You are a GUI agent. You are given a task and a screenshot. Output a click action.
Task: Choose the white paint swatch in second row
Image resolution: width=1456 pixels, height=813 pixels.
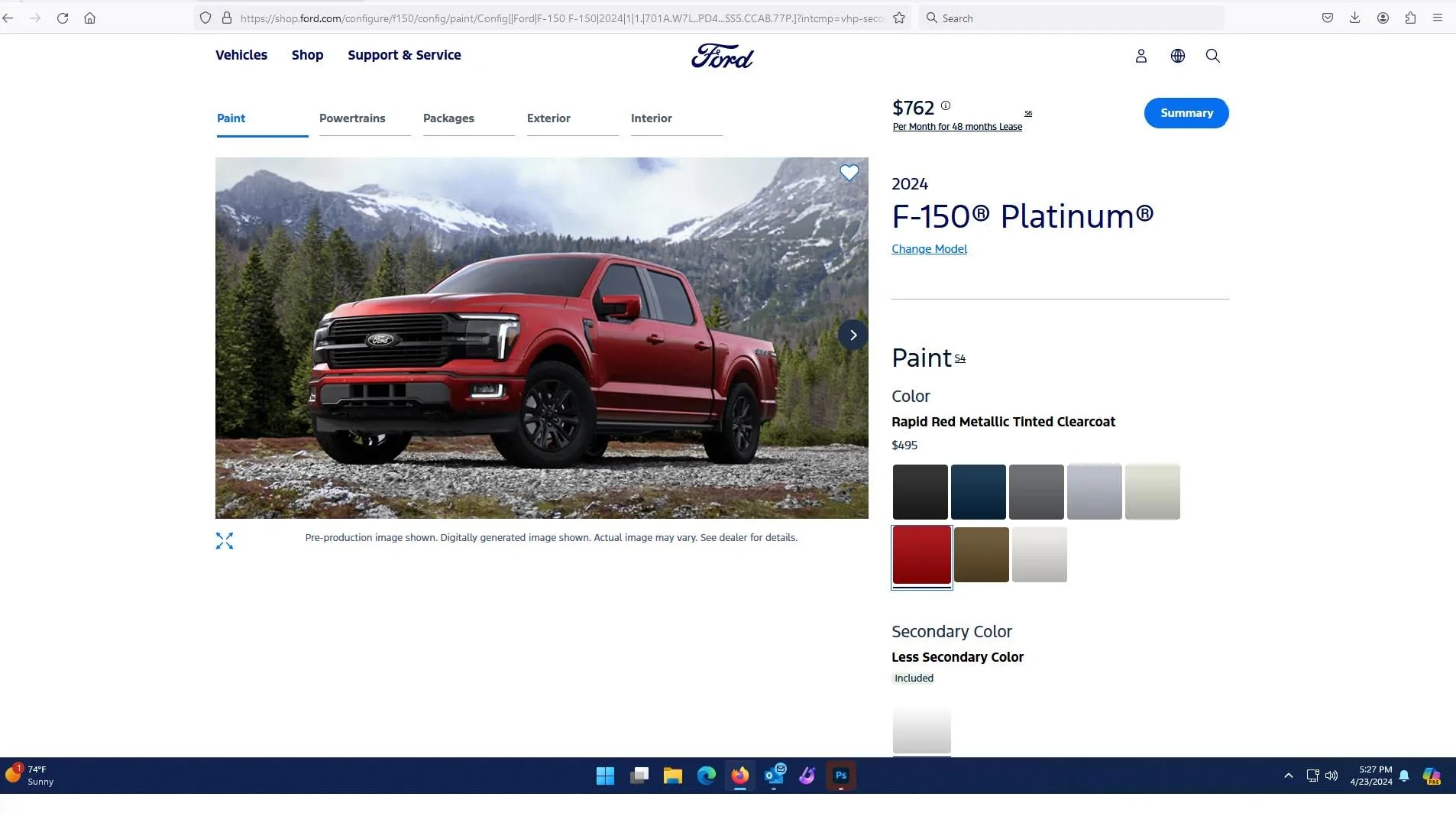[1040, 555]
